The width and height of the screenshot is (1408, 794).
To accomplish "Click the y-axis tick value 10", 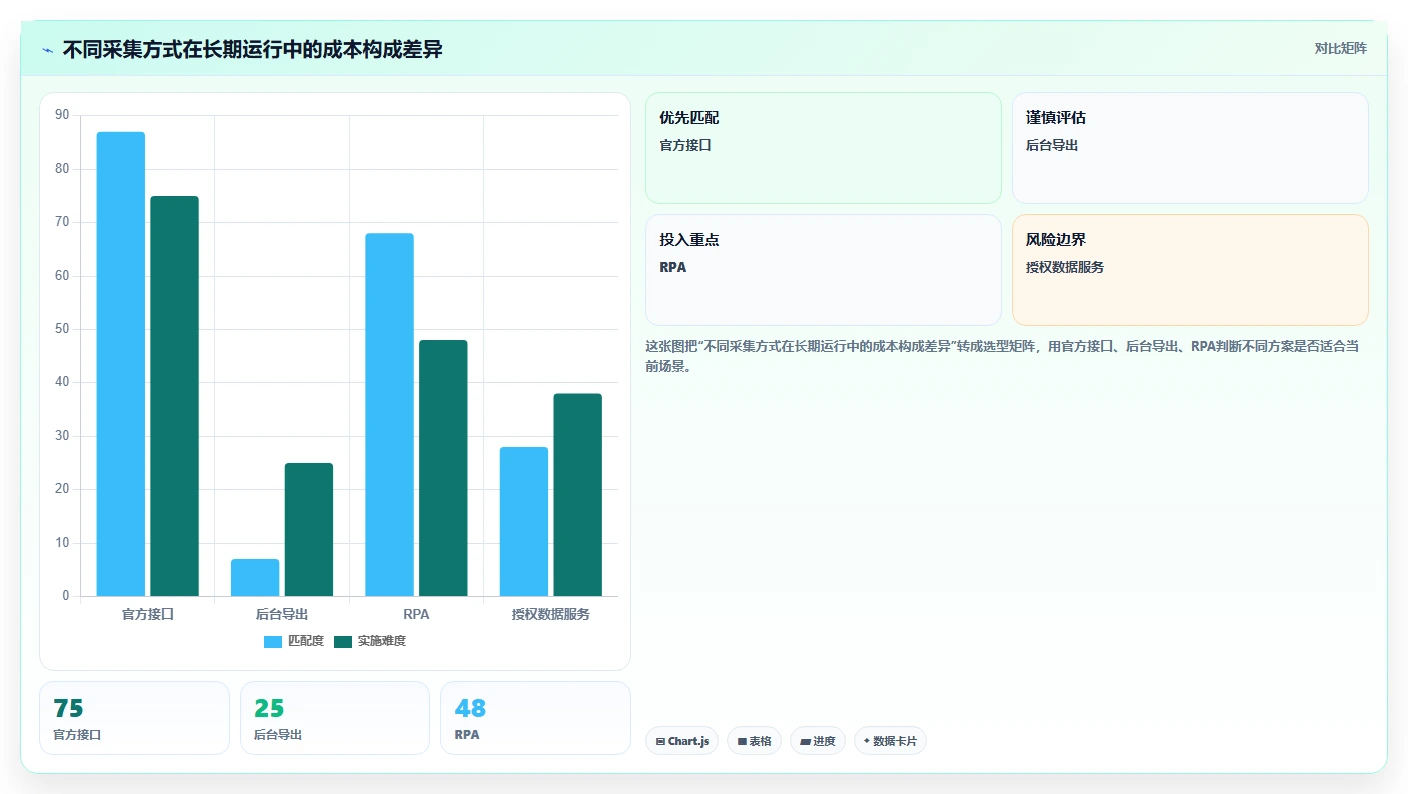I will tap(62, 543).
